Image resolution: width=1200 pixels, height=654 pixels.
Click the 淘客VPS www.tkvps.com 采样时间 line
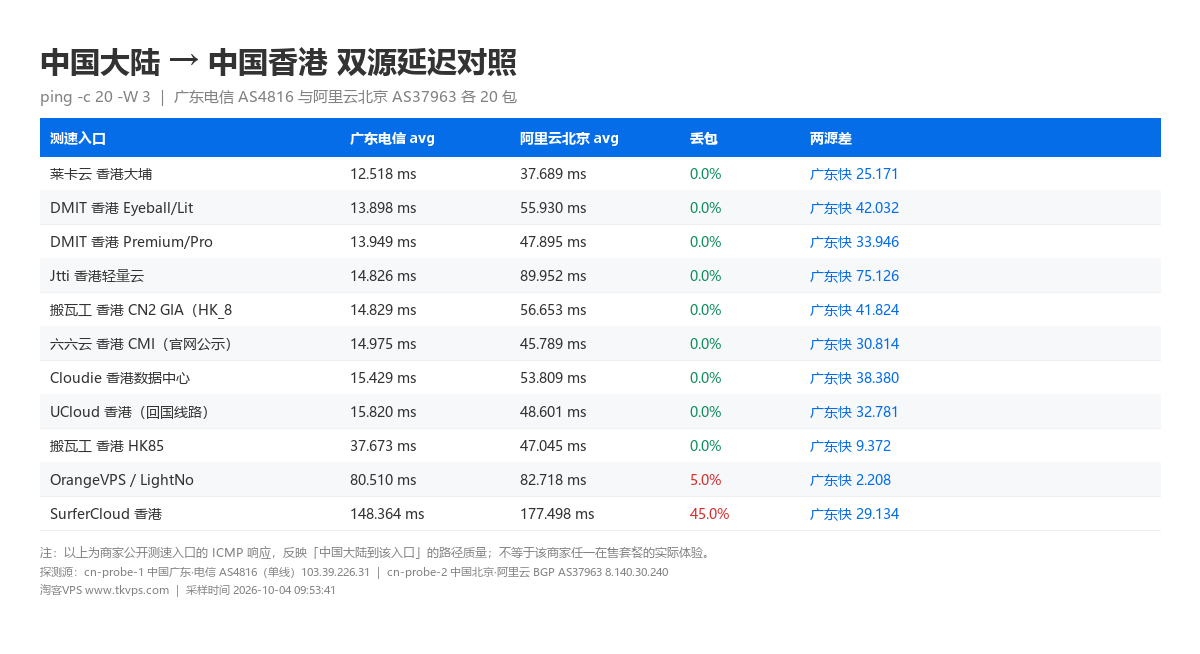[x=188, y=590]
